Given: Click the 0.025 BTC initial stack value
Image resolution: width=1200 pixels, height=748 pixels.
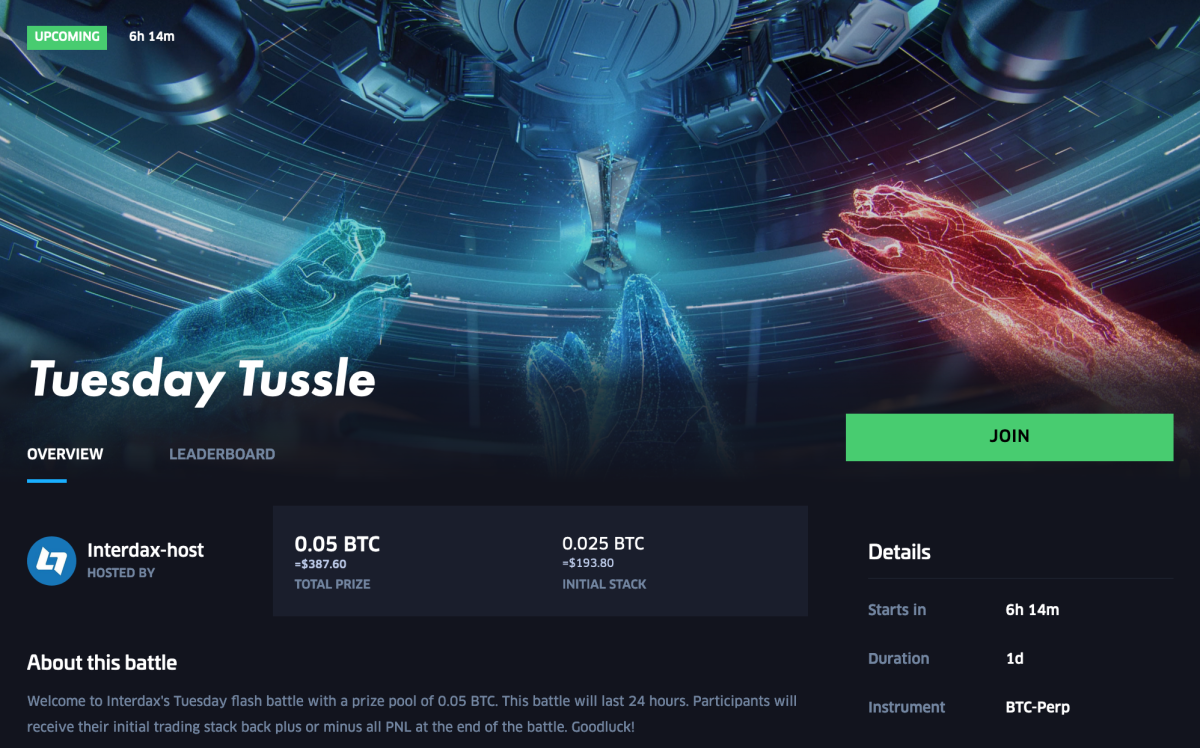Looking at the screenshot, I should click(x=603, y=544).
